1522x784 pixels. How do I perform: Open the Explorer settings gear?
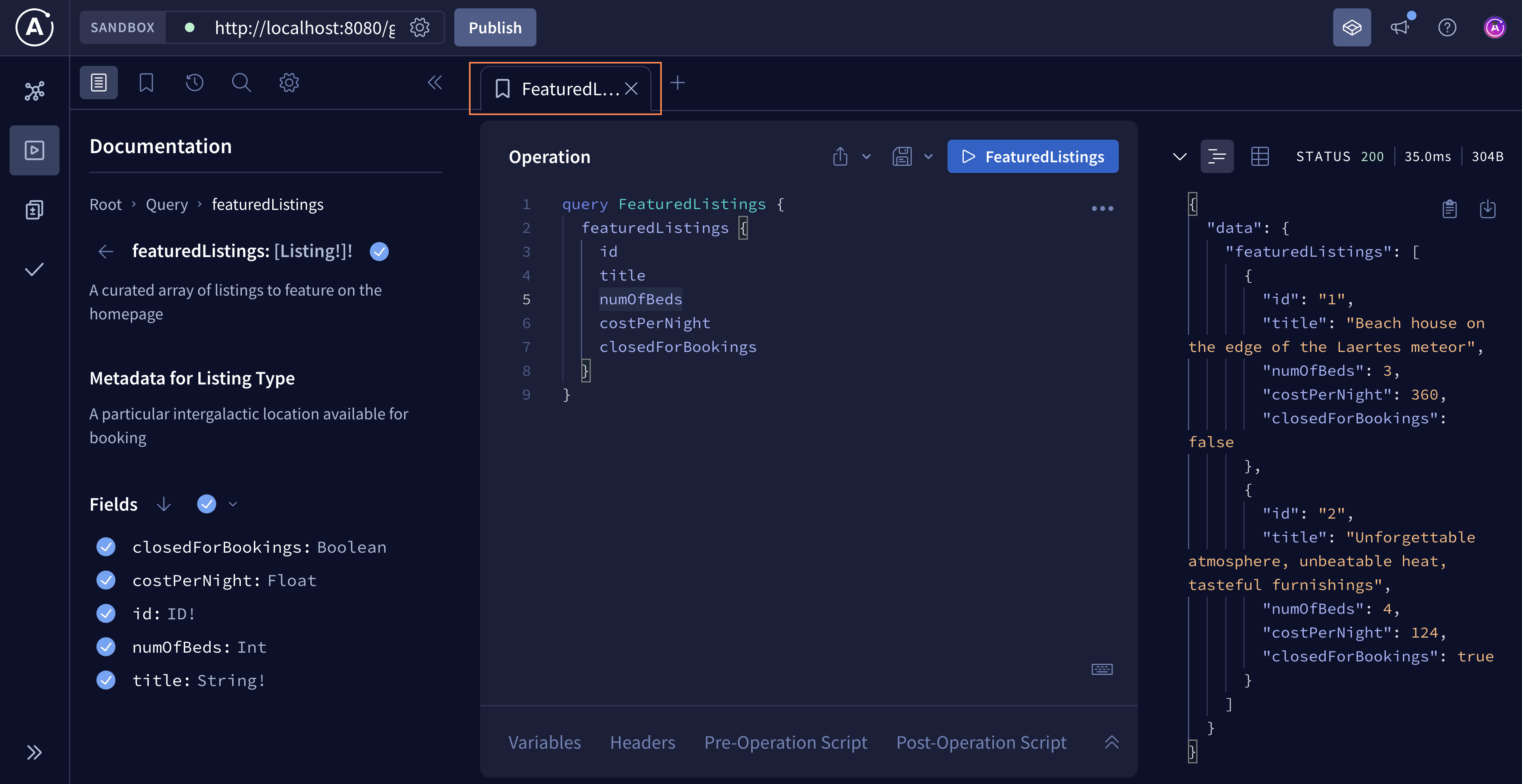tap(288, 83)
